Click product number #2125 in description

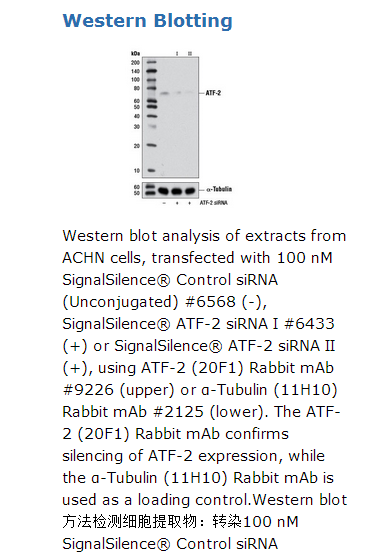(x=178, y=411)
